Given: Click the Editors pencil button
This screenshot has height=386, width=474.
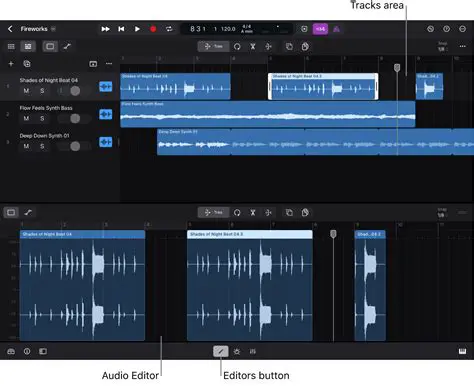Looking at the screenshot, I should [x=221, y=351].
